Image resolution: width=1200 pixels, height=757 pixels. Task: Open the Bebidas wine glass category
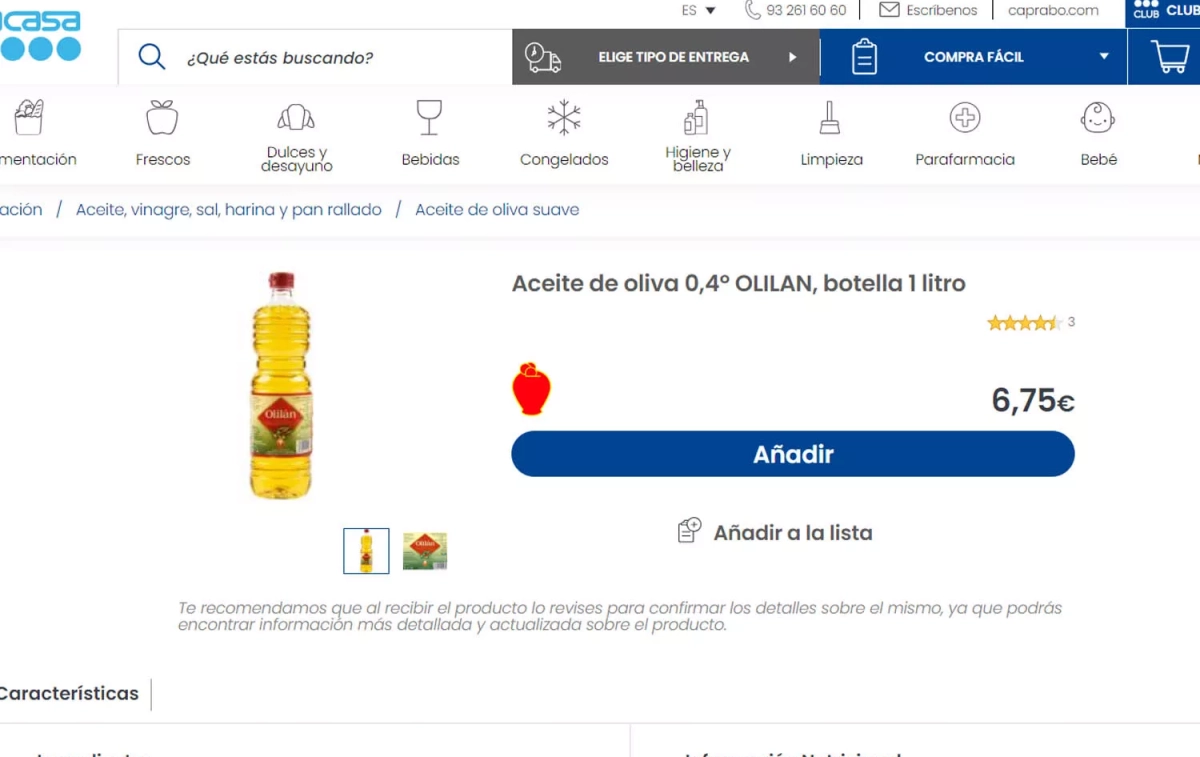(x=430, y=118)
